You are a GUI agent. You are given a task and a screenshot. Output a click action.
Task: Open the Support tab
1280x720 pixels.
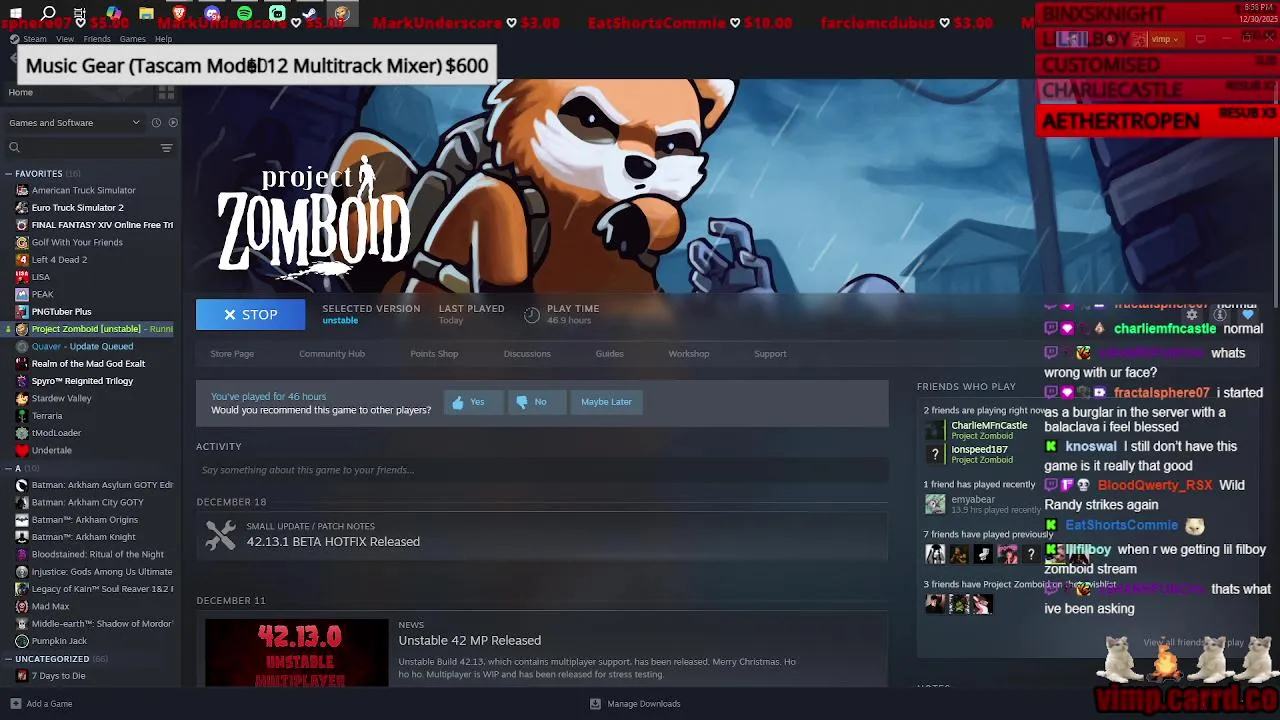click(770, 354)
